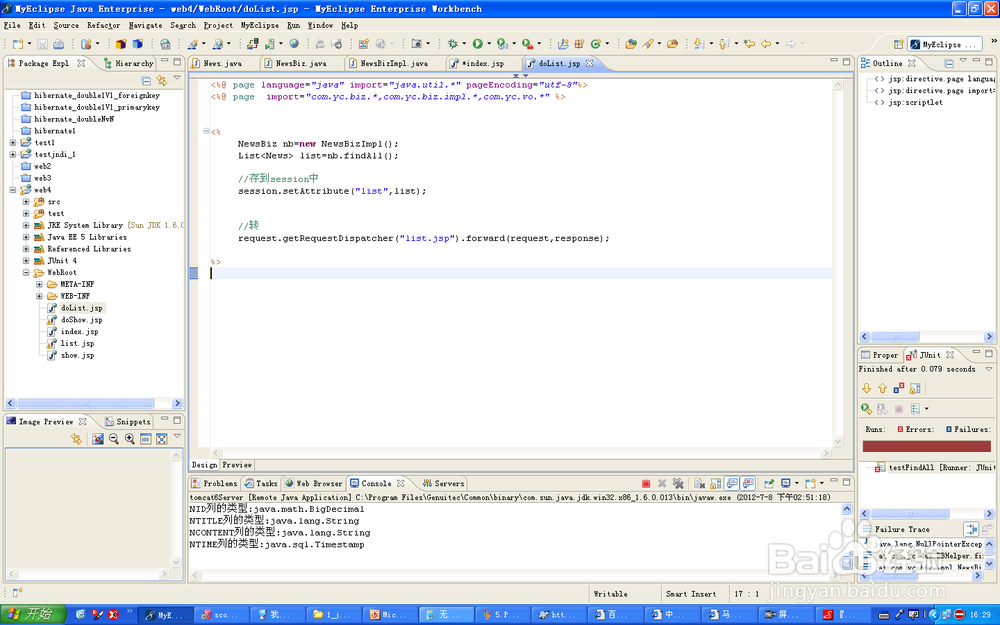The width and height of the screenshot is (1000, 625).
Task: Expand the test1 project node
Action: point(13,143)
